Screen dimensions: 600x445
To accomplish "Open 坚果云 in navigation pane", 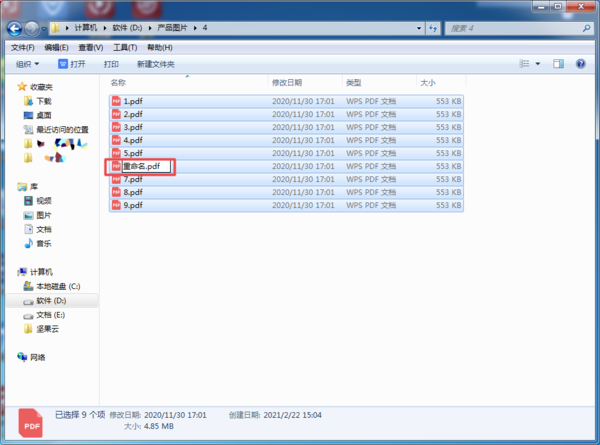I will point(50,329).
